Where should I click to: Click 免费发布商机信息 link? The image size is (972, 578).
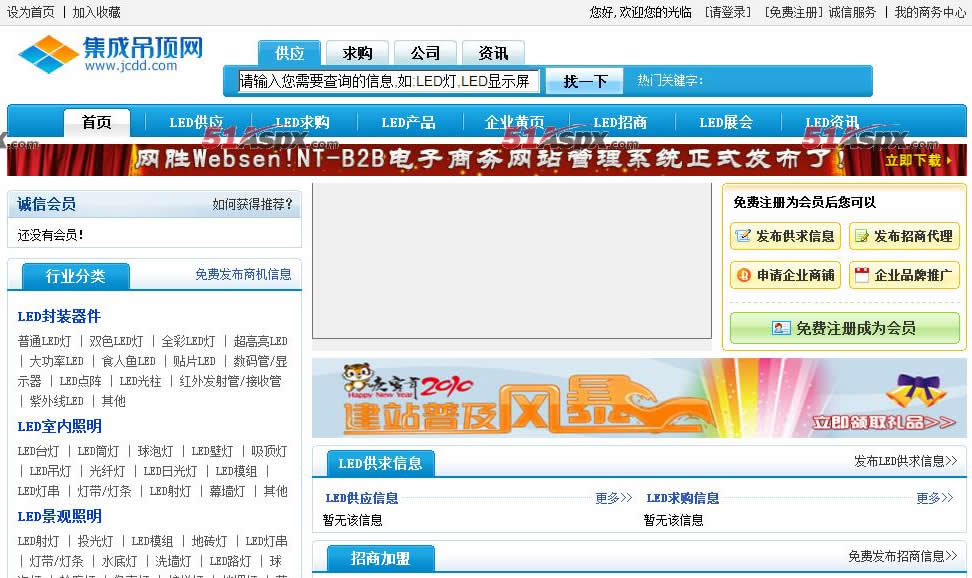tap(243, 274)
